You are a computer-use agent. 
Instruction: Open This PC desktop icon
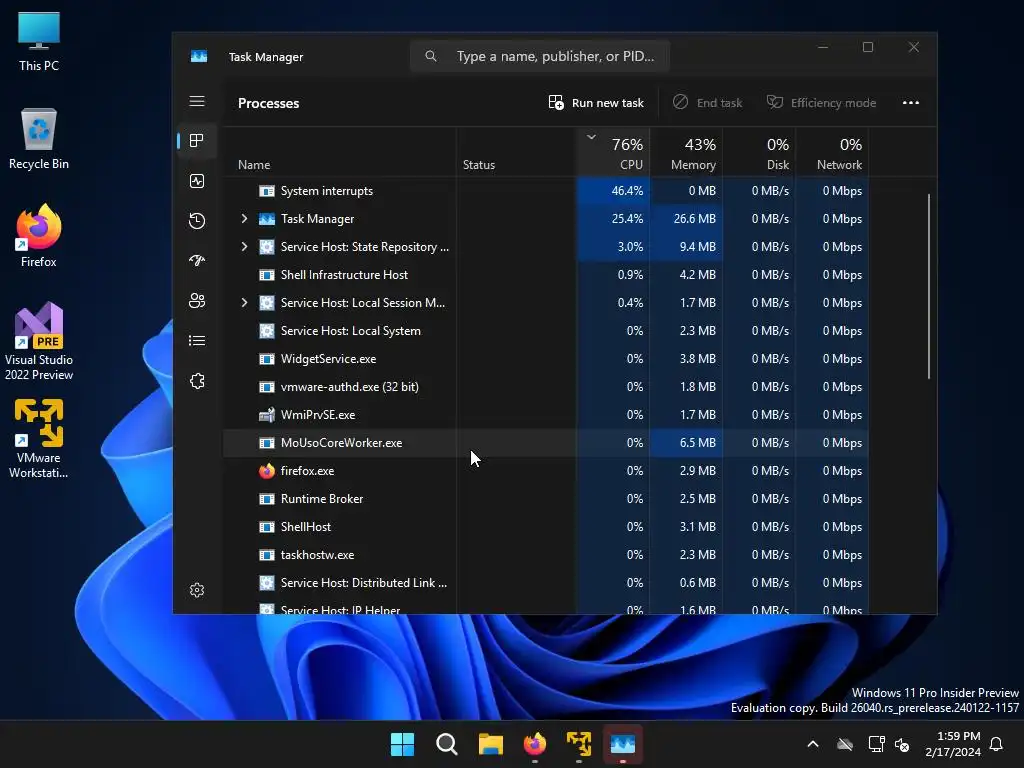[x=39, y=42]
